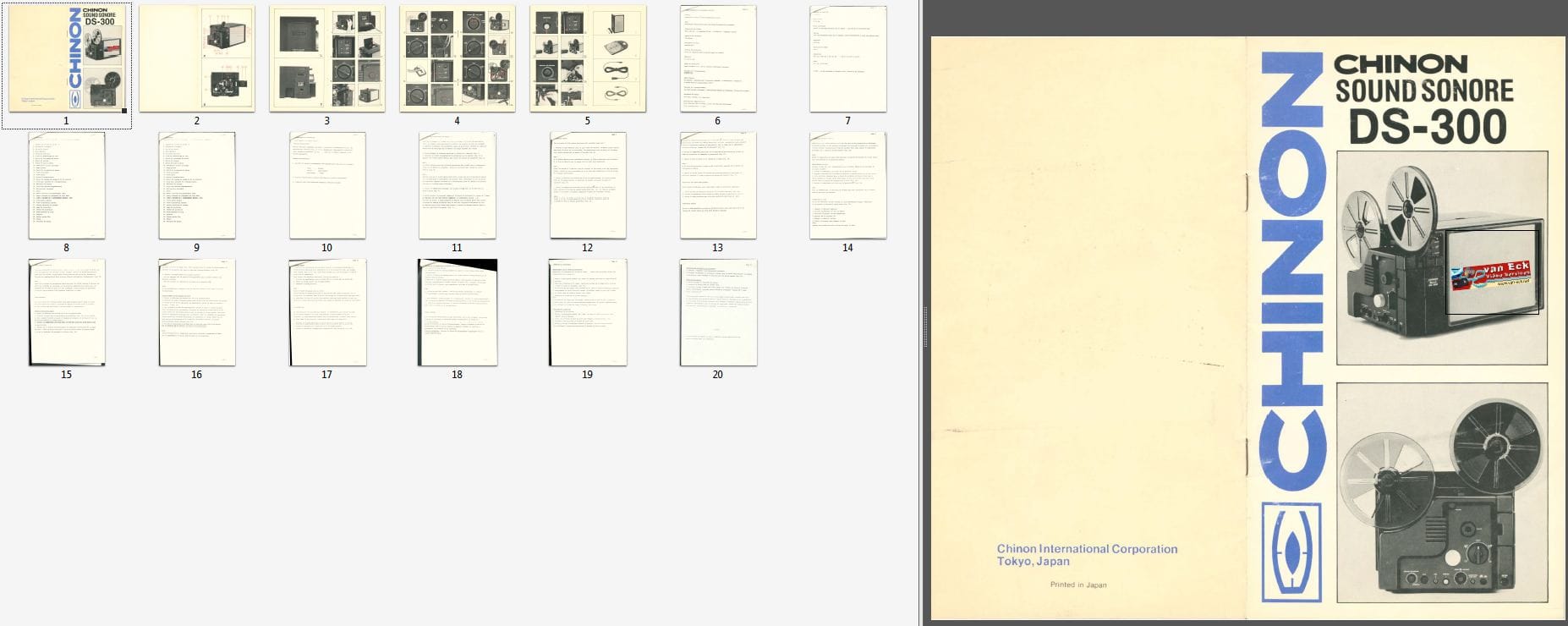Select page 14 thumbnail
The image size is (1568, 626).
(847, 185)
